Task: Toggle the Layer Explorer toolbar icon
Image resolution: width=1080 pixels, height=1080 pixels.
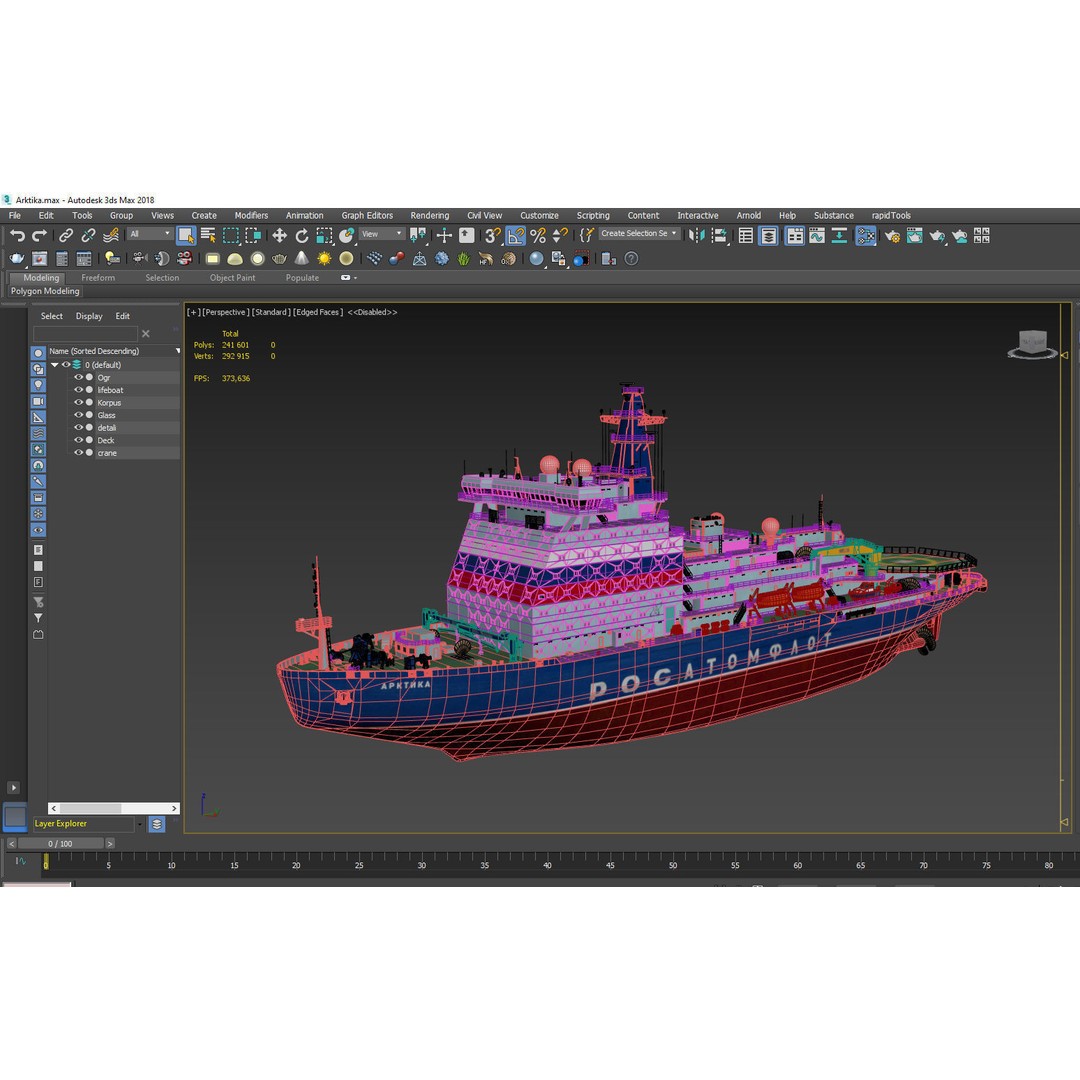Action: click(768, 236)
